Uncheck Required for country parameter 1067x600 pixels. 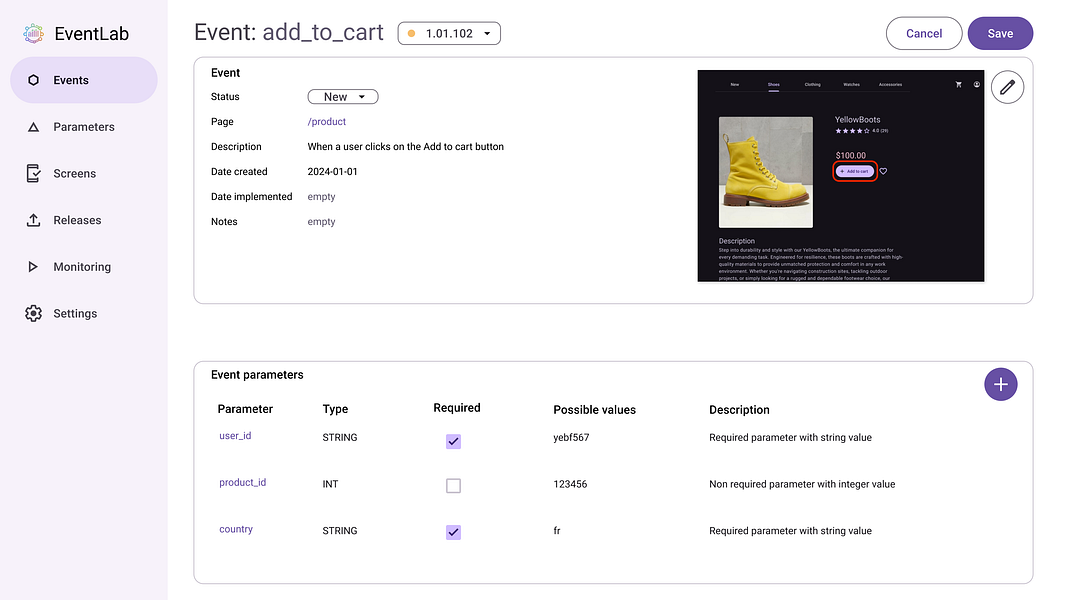(453, 532)
